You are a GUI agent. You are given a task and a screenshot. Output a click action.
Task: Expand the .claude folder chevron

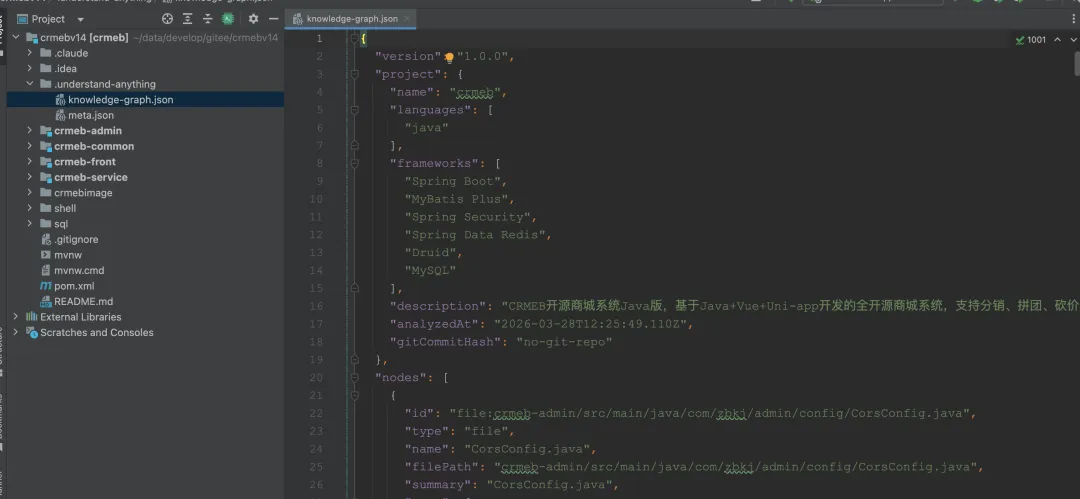click(30, 53)
